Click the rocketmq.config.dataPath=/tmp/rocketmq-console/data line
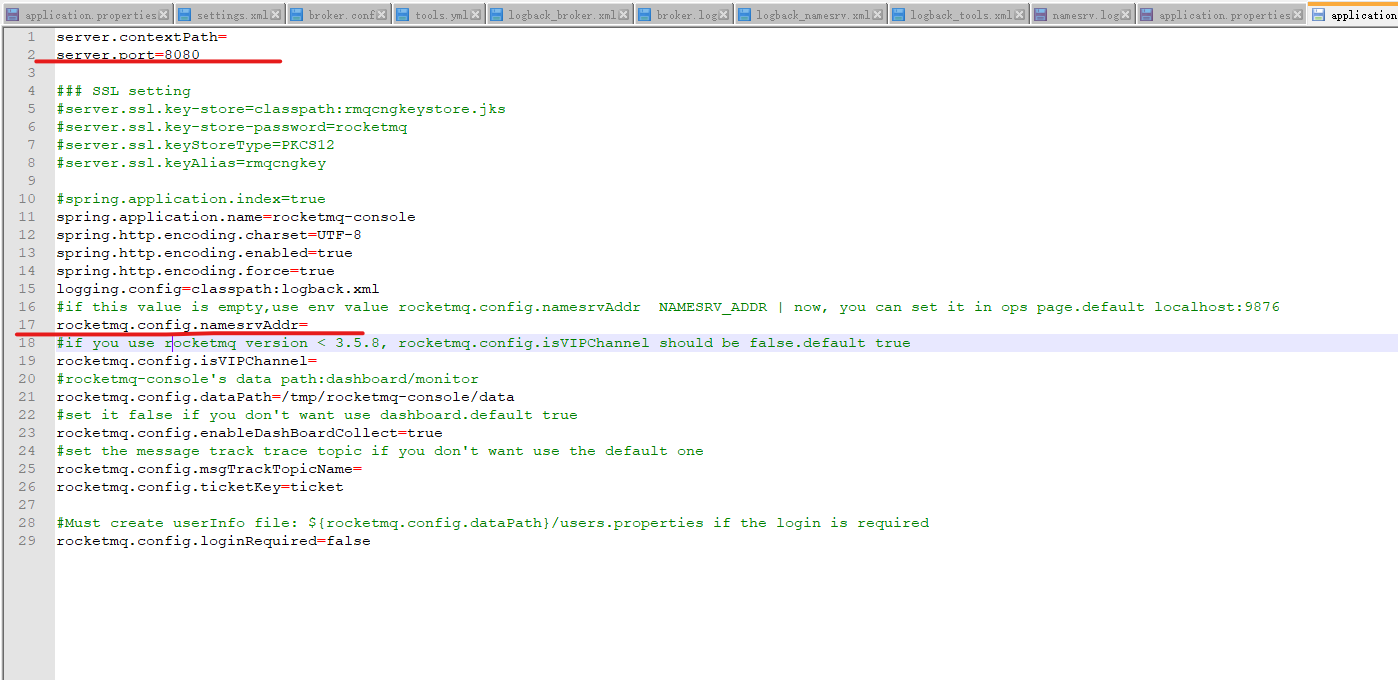The height and width of the screenshot is (680, 1398). pyautogui.click(x=286, y=397)
